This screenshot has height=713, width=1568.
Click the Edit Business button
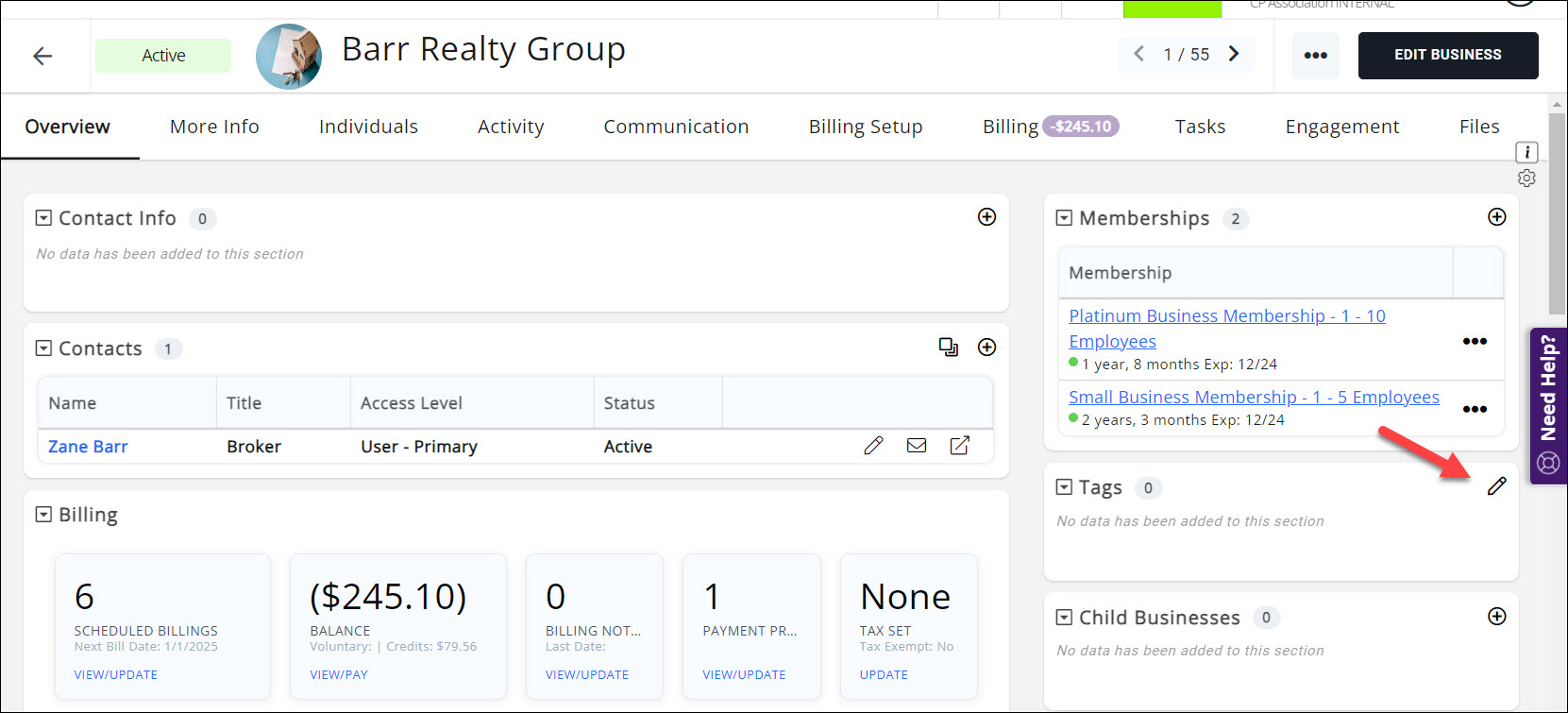[1447, 55]
